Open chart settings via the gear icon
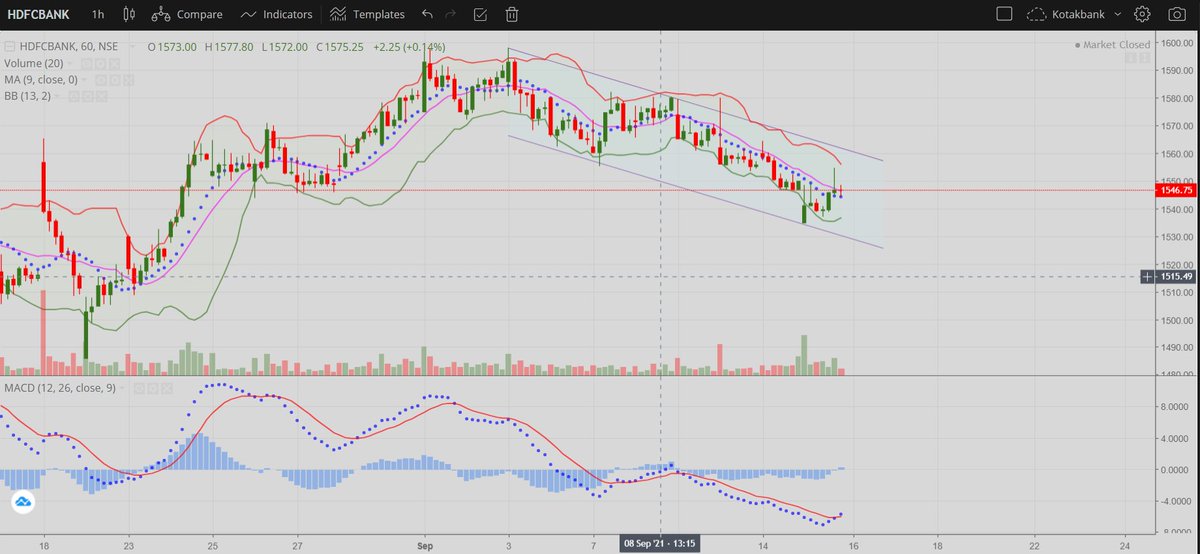Image resolution: width=1200 pixels, height=554 pixels. click(1143, 15)
